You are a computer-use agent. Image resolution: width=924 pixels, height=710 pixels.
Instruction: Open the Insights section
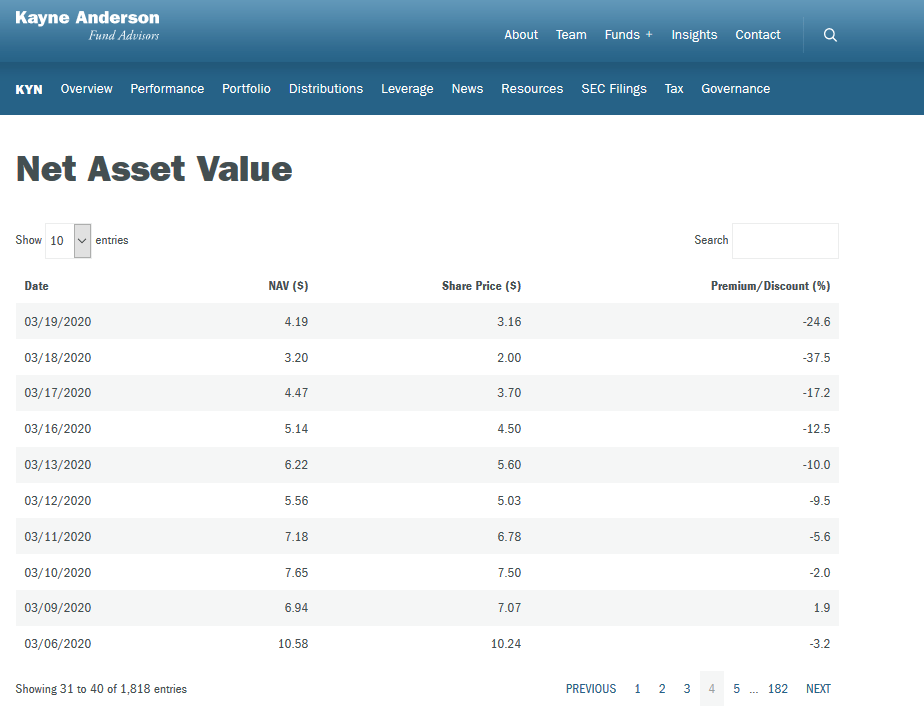coord(694,35)
